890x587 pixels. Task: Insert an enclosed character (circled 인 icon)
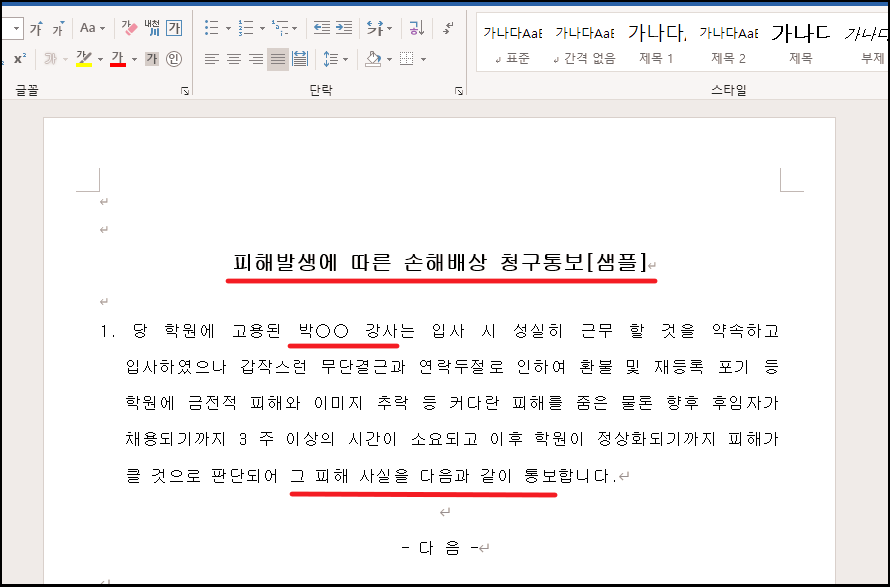[x=174, y=58]
